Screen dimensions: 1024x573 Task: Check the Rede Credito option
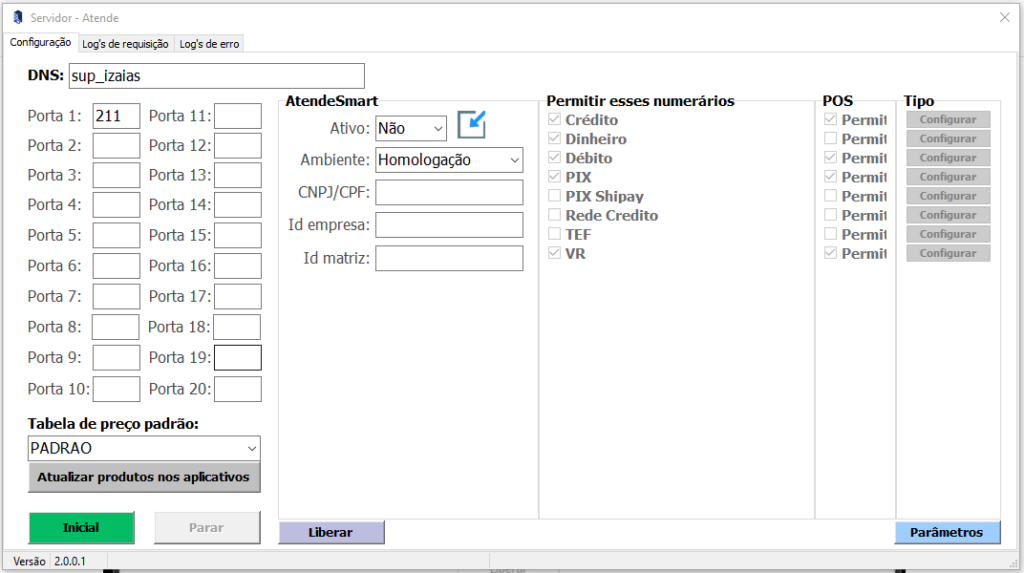(554, 215)
